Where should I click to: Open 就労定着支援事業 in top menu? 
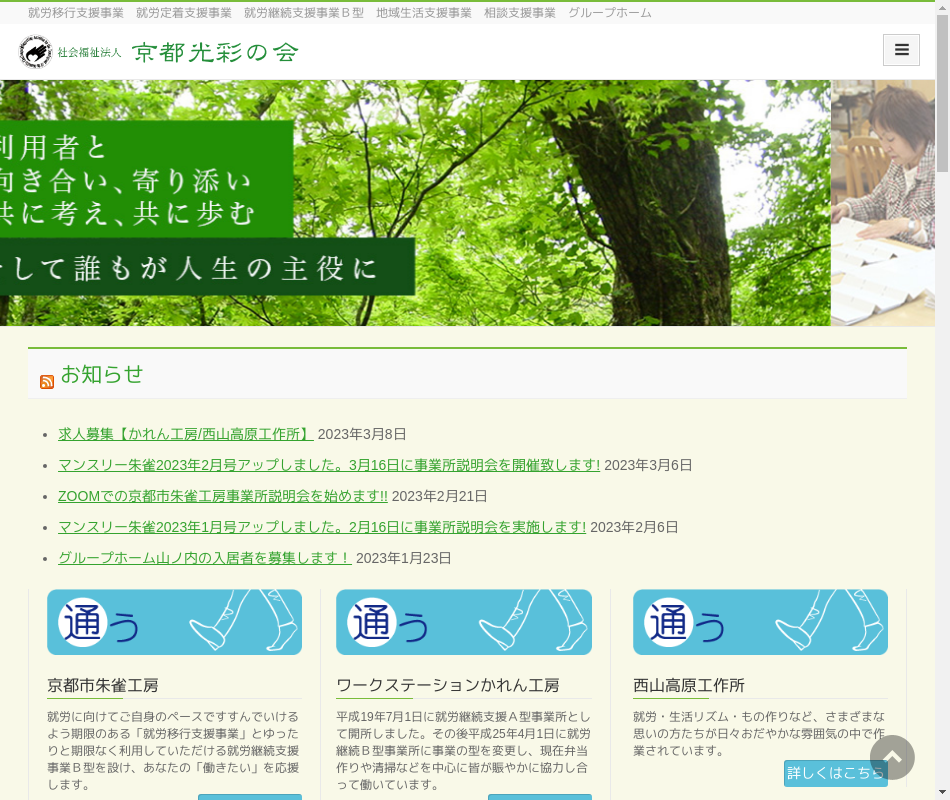(184, 13)
